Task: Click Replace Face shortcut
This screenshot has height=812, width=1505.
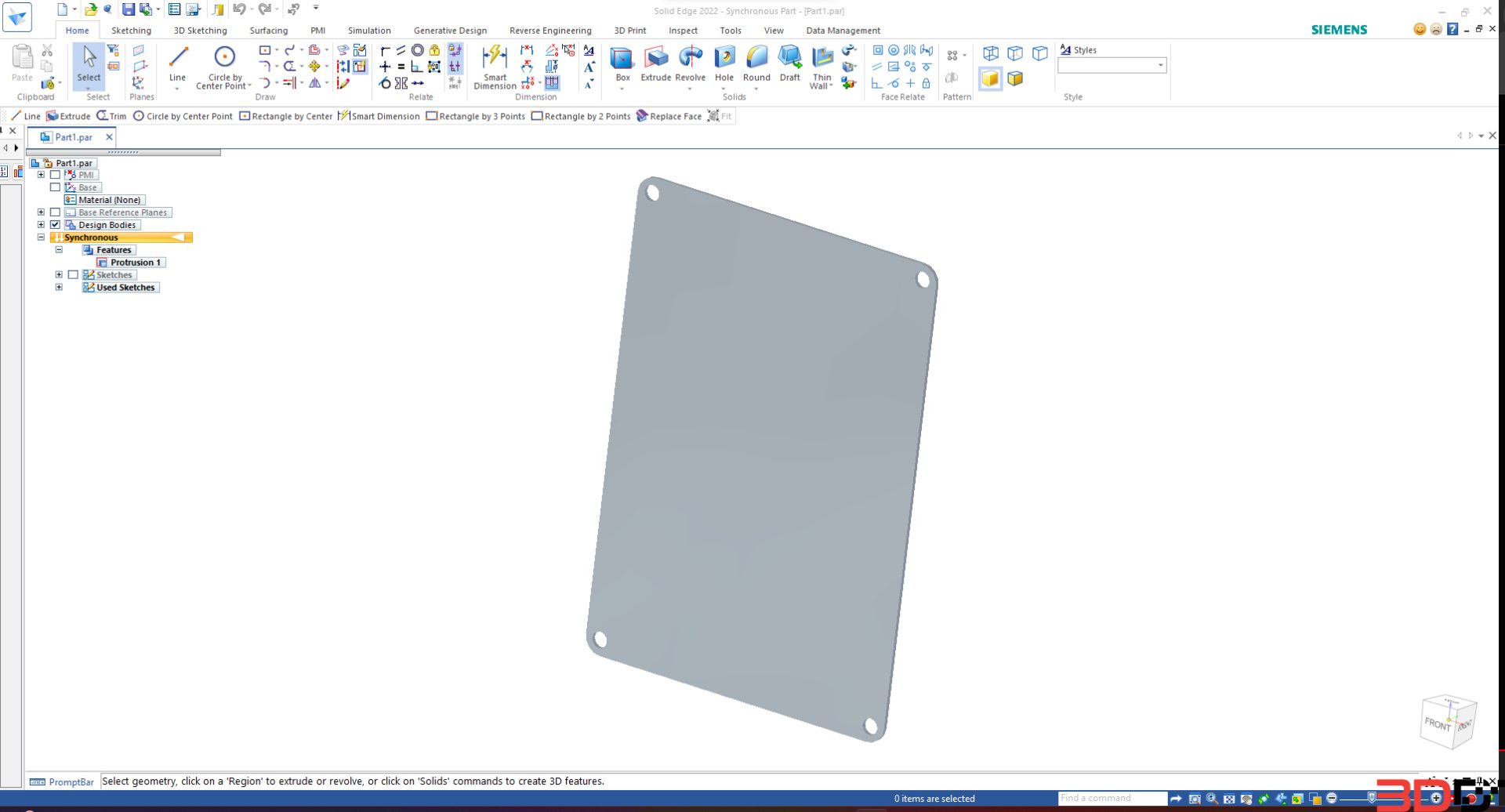Action: pos(669,116)
